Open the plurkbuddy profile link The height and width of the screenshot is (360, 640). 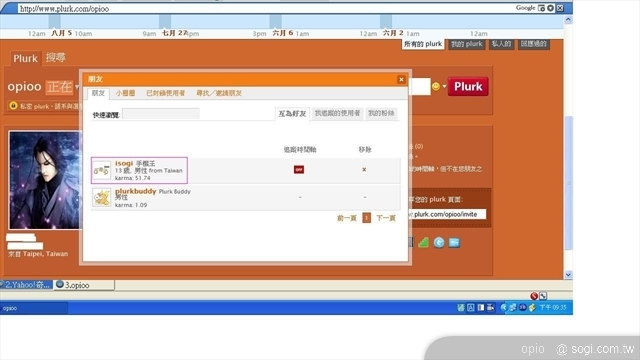tap(136, 191)
